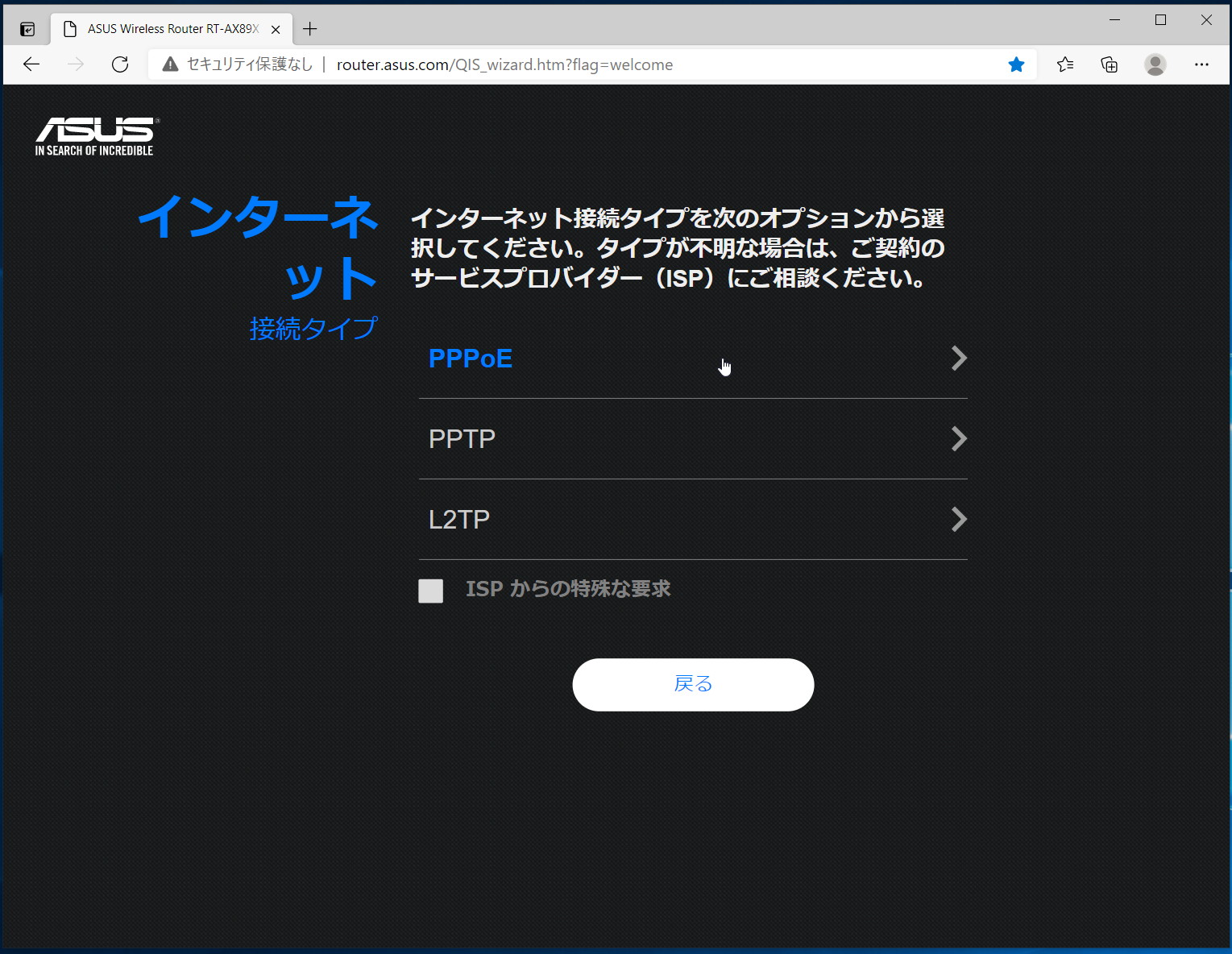Open the browser profile avatar

point(1155,64)
